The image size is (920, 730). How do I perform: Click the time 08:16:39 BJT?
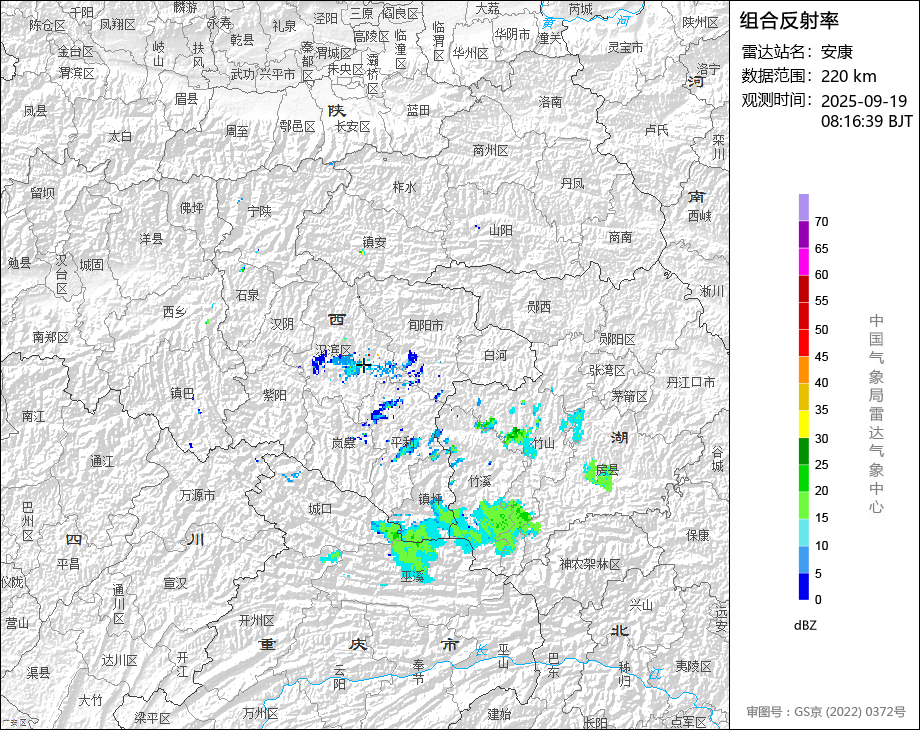(x=867, y=121)
